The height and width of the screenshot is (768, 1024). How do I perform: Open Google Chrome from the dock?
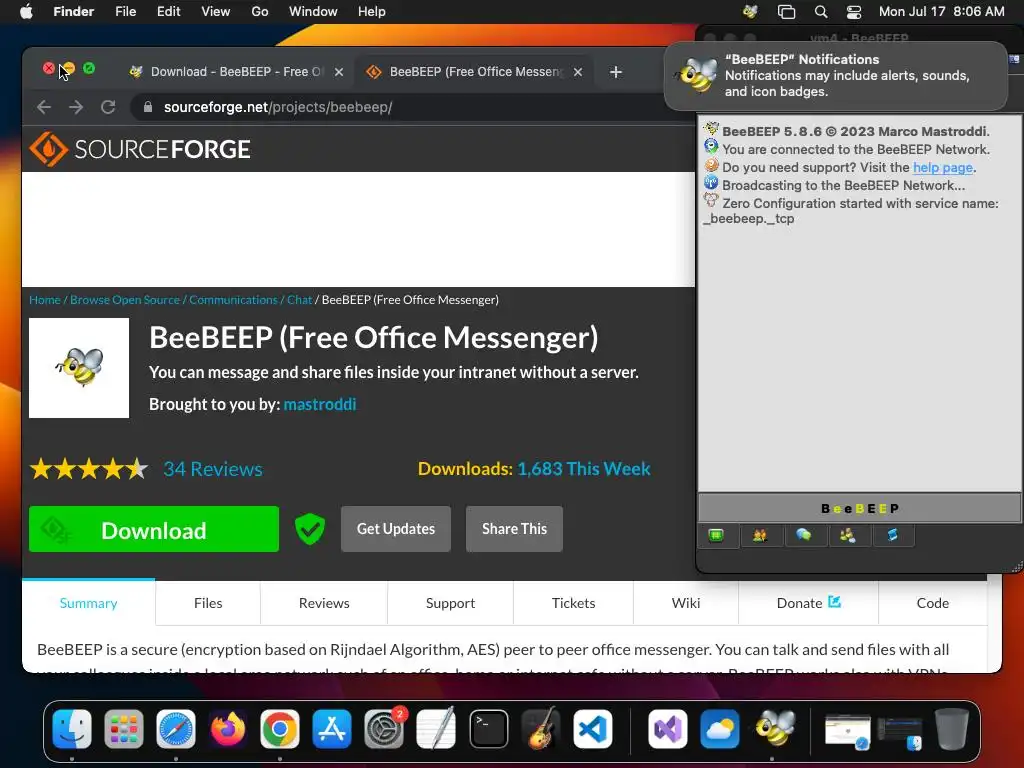point(280,729)
